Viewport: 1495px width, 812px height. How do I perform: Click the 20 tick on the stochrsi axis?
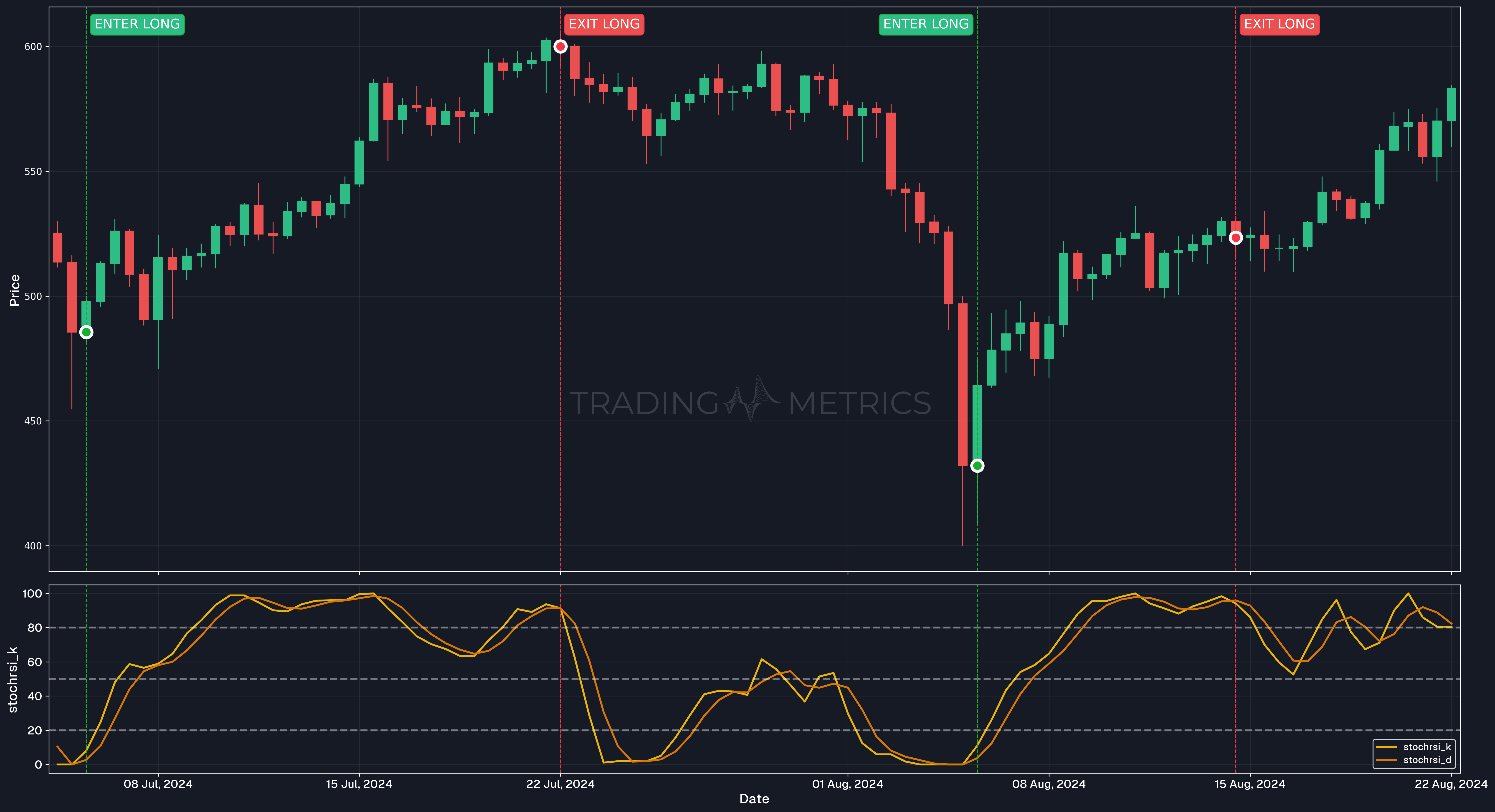35,730
